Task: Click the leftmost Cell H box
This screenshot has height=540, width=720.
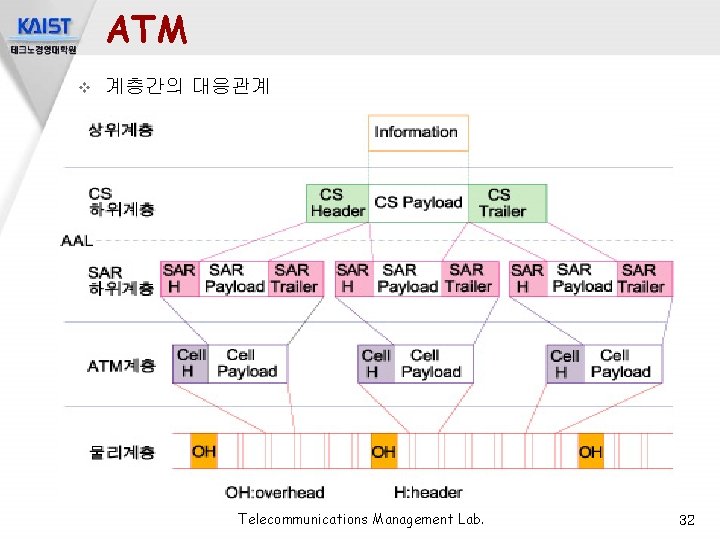Action: (191, 364)
